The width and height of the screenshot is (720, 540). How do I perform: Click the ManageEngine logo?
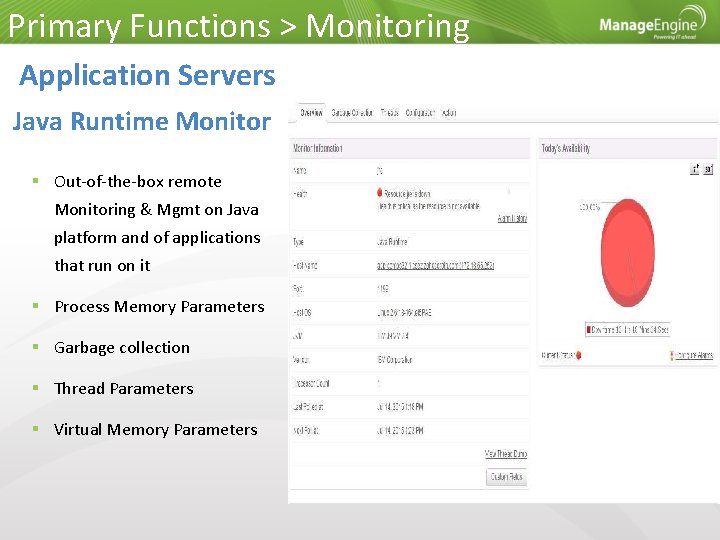(652, 23)
